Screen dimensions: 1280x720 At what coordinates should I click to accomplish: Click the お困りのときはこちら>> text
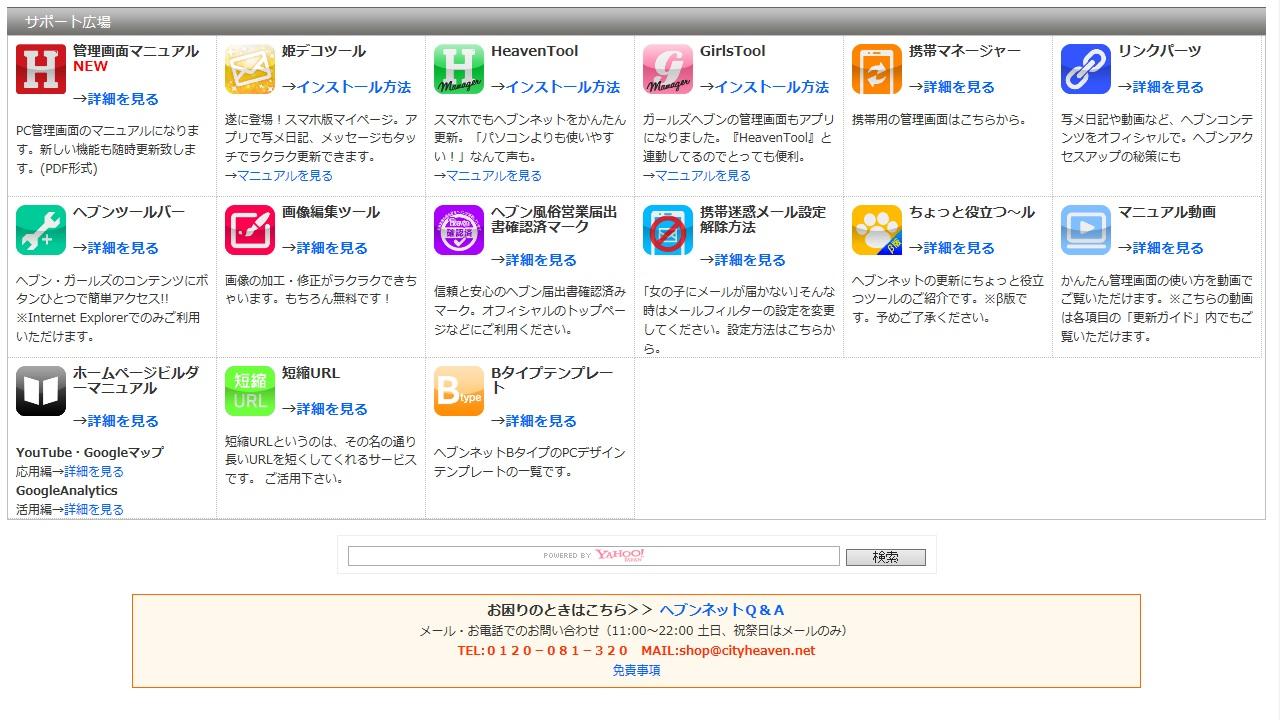tap(569, 610)
